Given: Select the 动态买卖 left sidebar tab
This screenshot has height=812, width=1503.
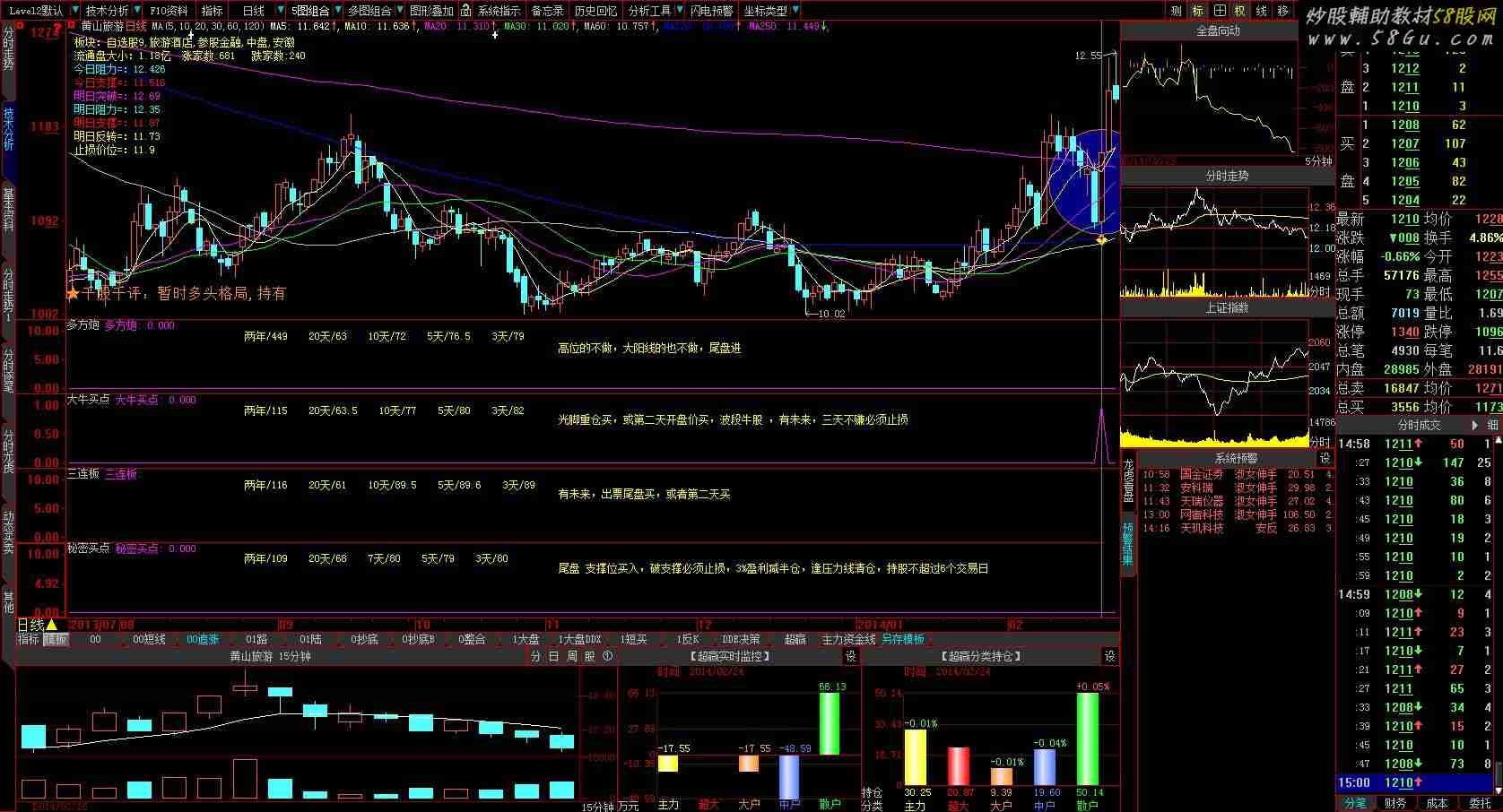Looking at the screenshot, I should click(8, 532).
